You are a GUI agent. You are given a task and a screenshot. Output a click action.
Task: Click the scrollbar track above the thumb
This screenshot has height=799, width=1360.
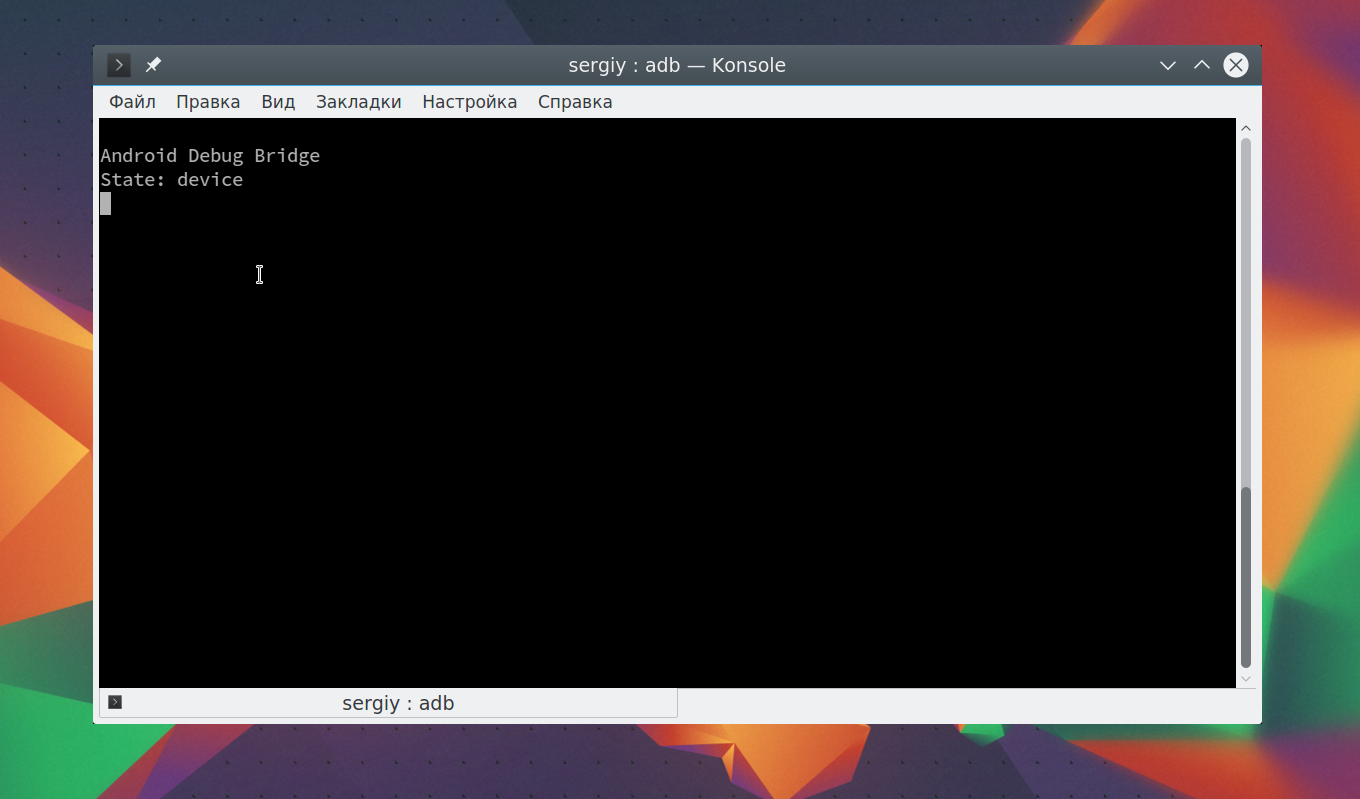pos(1246,312)
